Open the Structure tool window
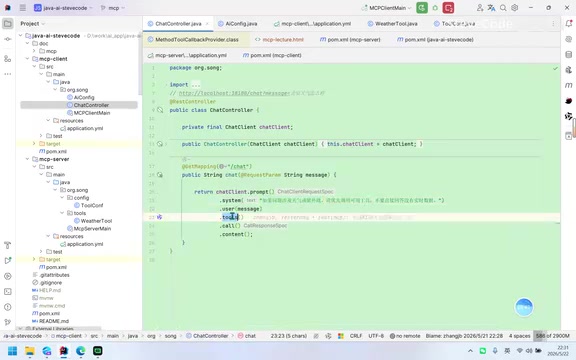 pos(7,58)
